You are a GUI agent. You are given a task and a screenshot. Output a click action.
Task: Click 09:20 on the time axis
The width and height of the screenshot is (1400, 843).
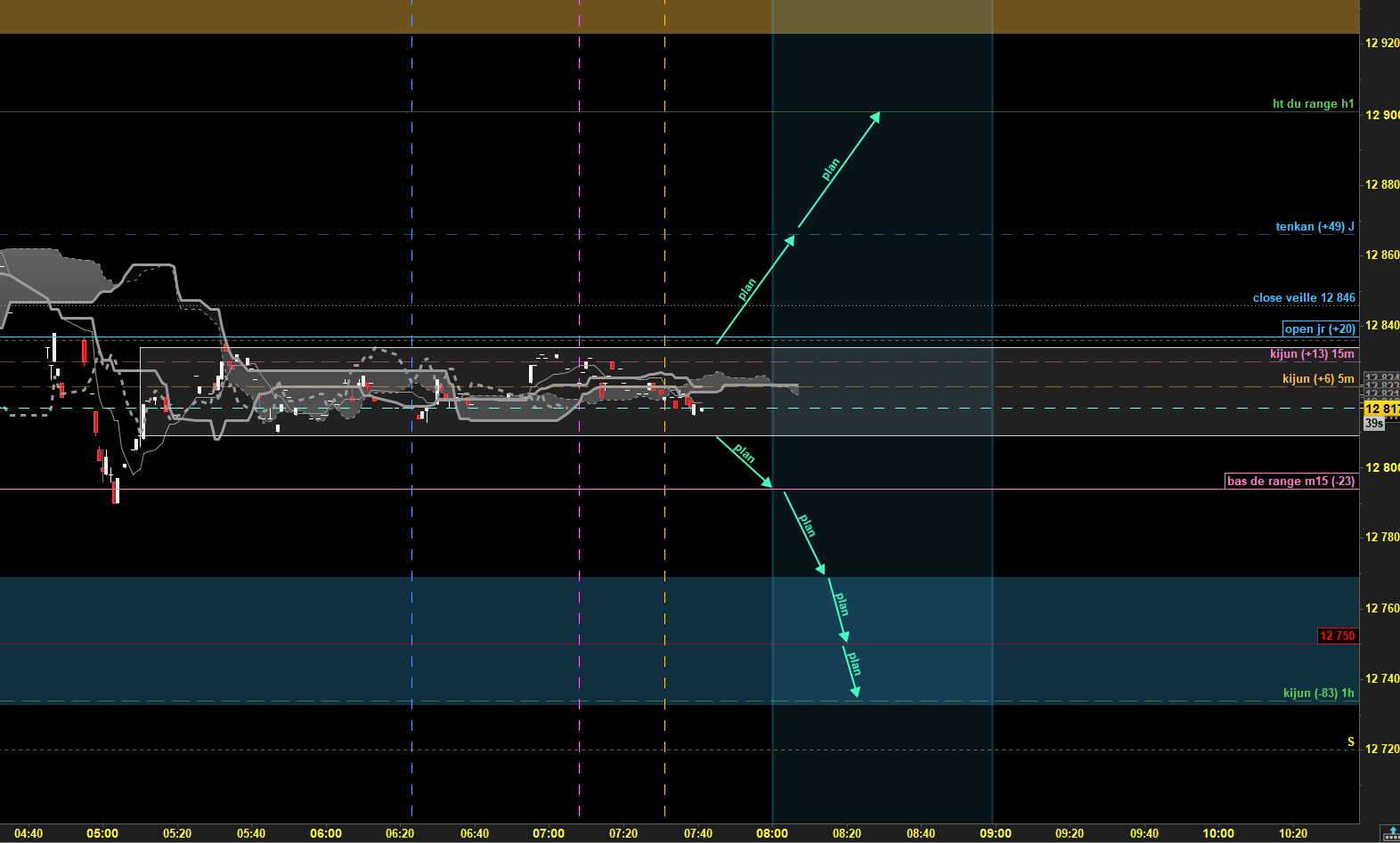1070,833
